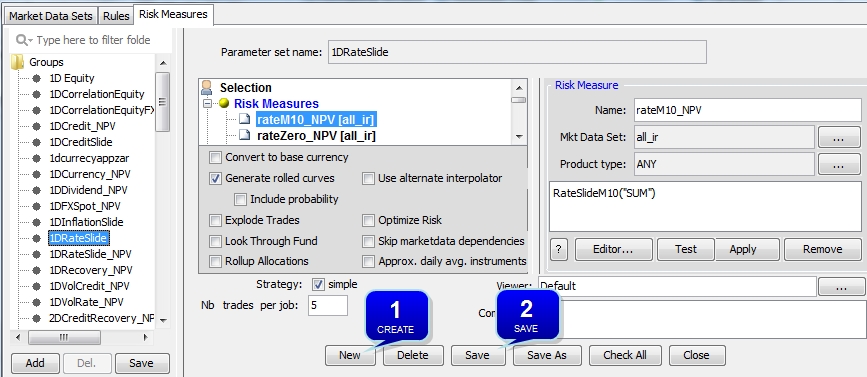
Task: Click the Groups list scroll-down arrow
Action: coord(163,321)
